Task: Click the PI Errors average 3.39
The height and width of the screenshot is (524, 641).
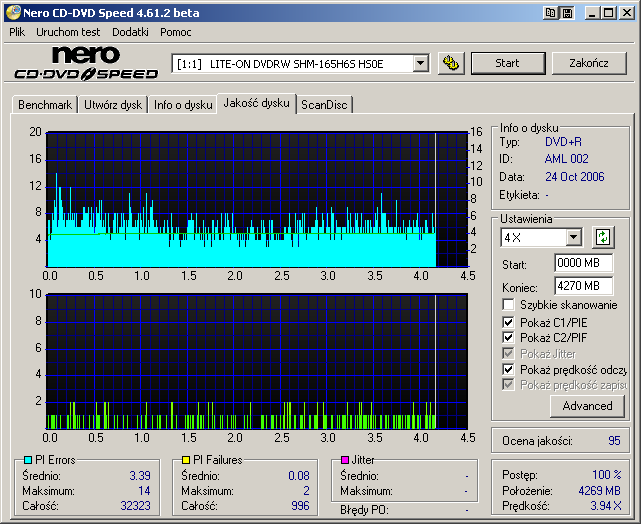Action: coord(140,476)
